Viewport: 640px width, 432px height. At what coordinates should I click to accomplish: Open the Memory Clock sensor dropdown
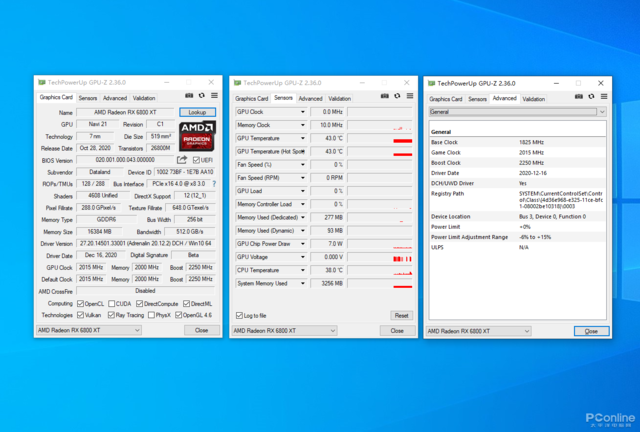point(303,125)
